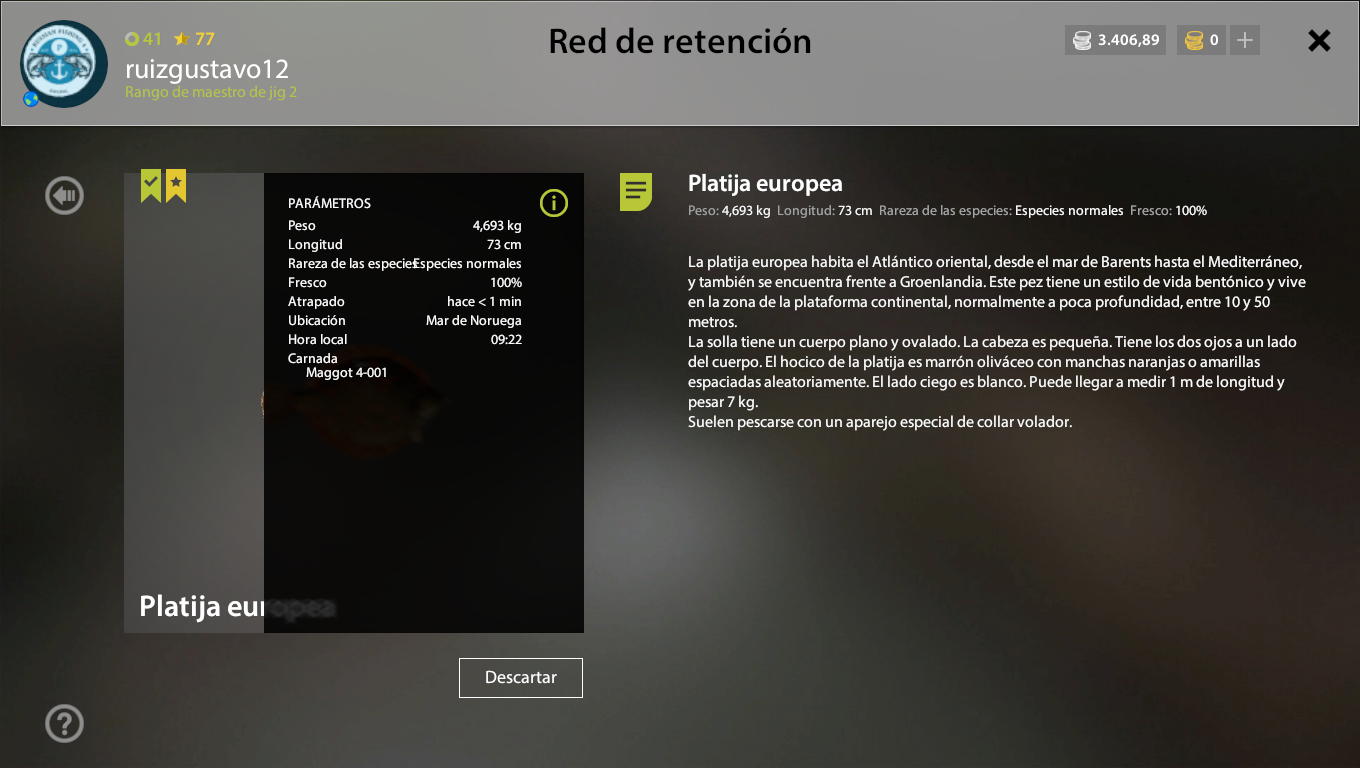Toggle the star bookmark on fish card
This screenshot has width=1360, height=768.
click(x=176, y=186)
